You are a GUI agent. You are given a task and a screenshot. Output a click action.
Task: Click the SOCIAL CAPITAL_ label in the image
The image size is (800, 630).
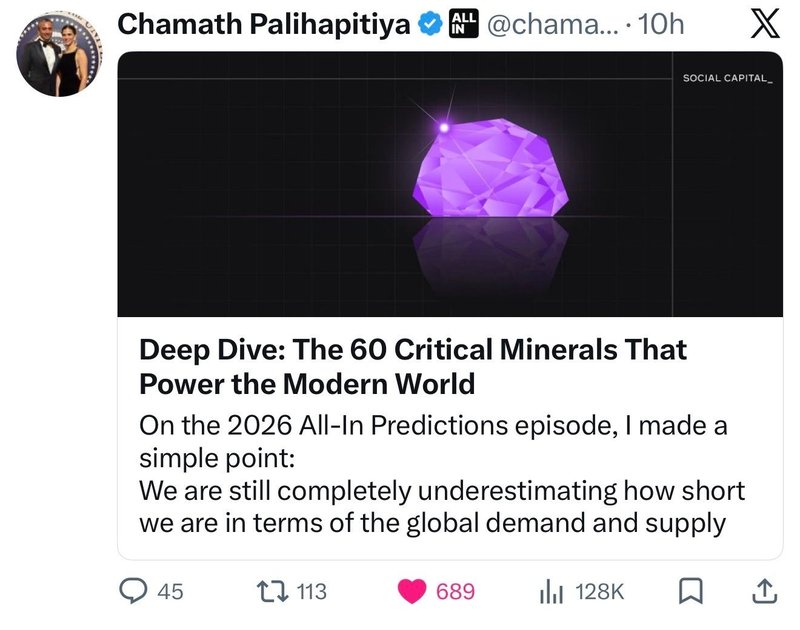point(727,77)
